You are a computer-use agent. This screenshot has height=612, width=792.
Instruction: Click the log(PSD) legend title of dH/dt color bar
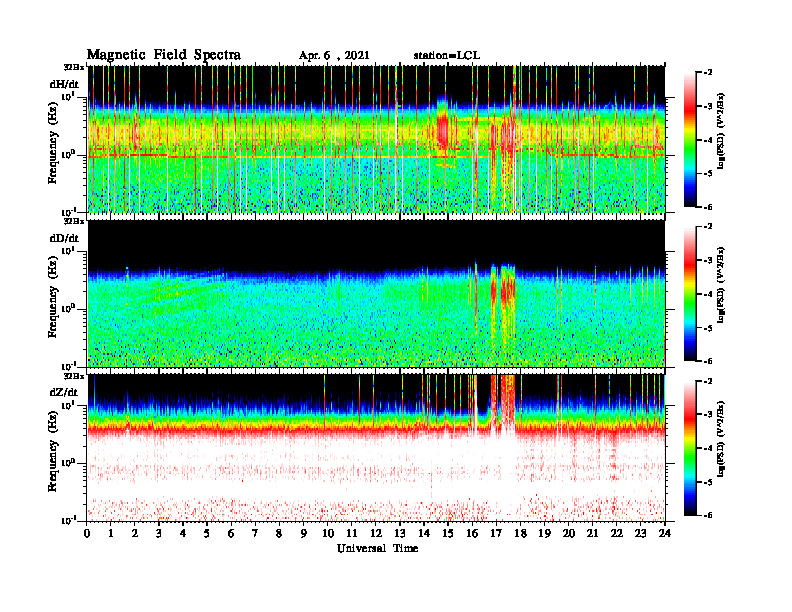pyautogui.click(x=721, y=130)
